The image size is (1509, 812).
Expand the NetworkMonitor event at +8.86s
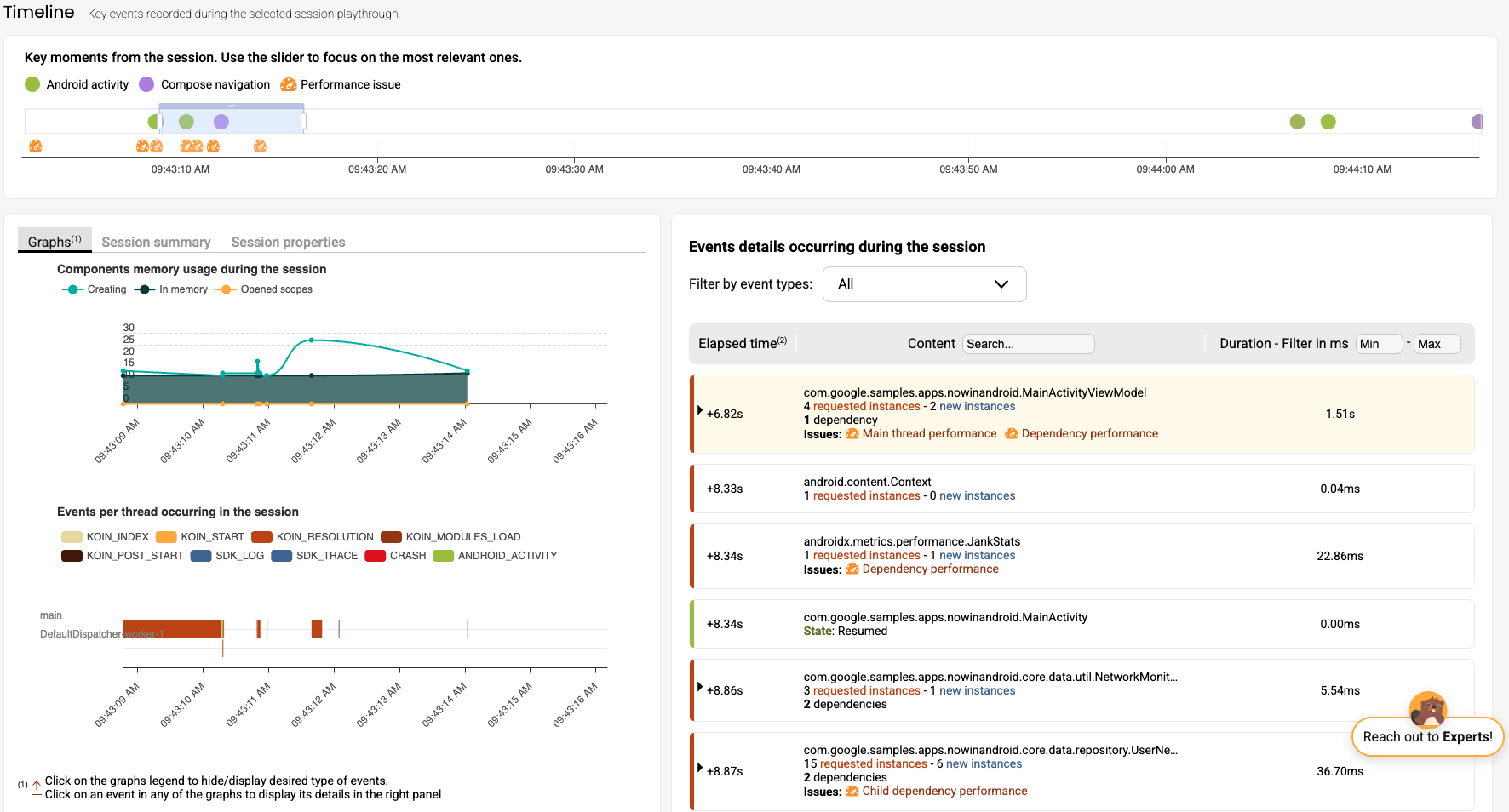pos(700,688)
